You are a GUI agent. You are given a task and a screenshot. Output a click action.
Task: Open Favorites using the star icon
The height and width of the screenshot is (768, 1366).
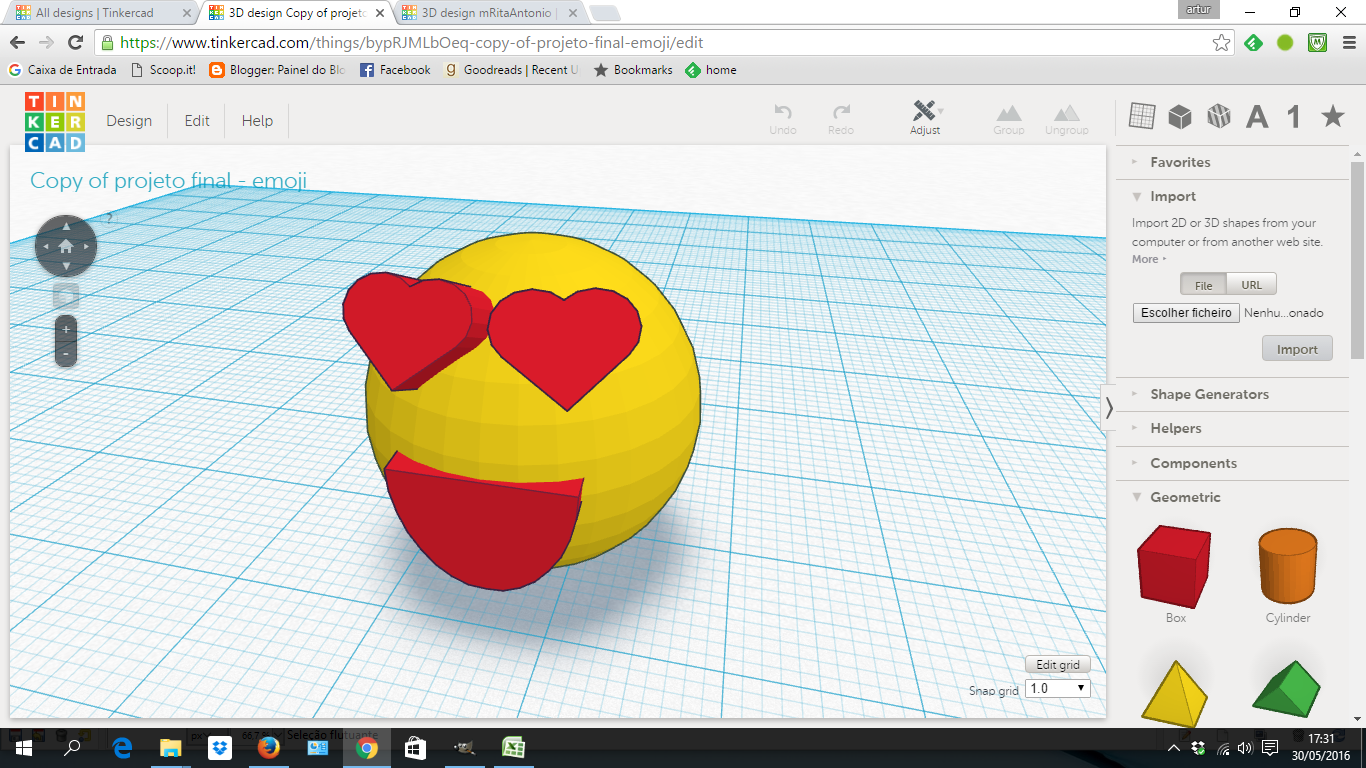[1332, 116]
